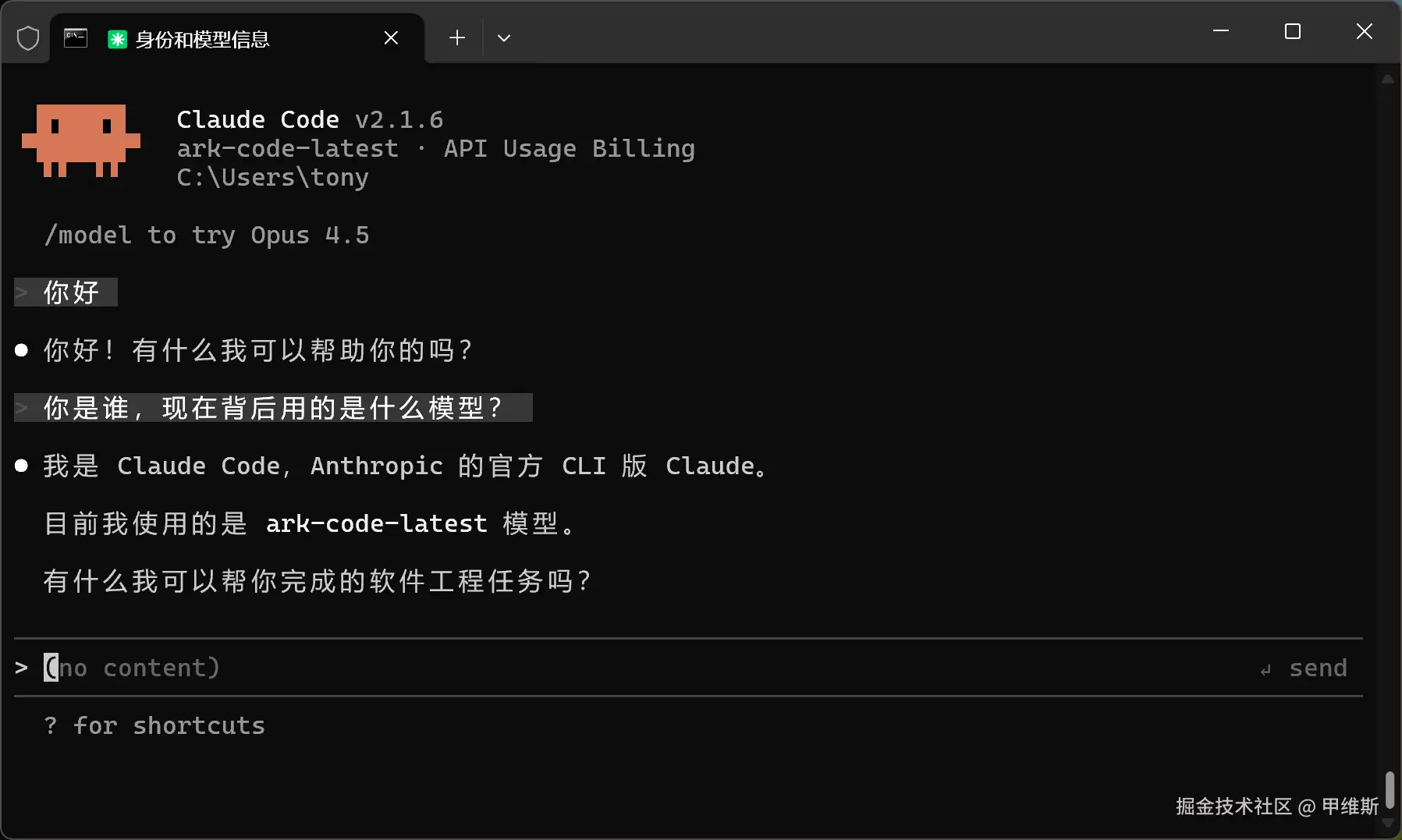Minimize the terminal window
This screenshot has height=840, width=1402.
(1221, 32)
